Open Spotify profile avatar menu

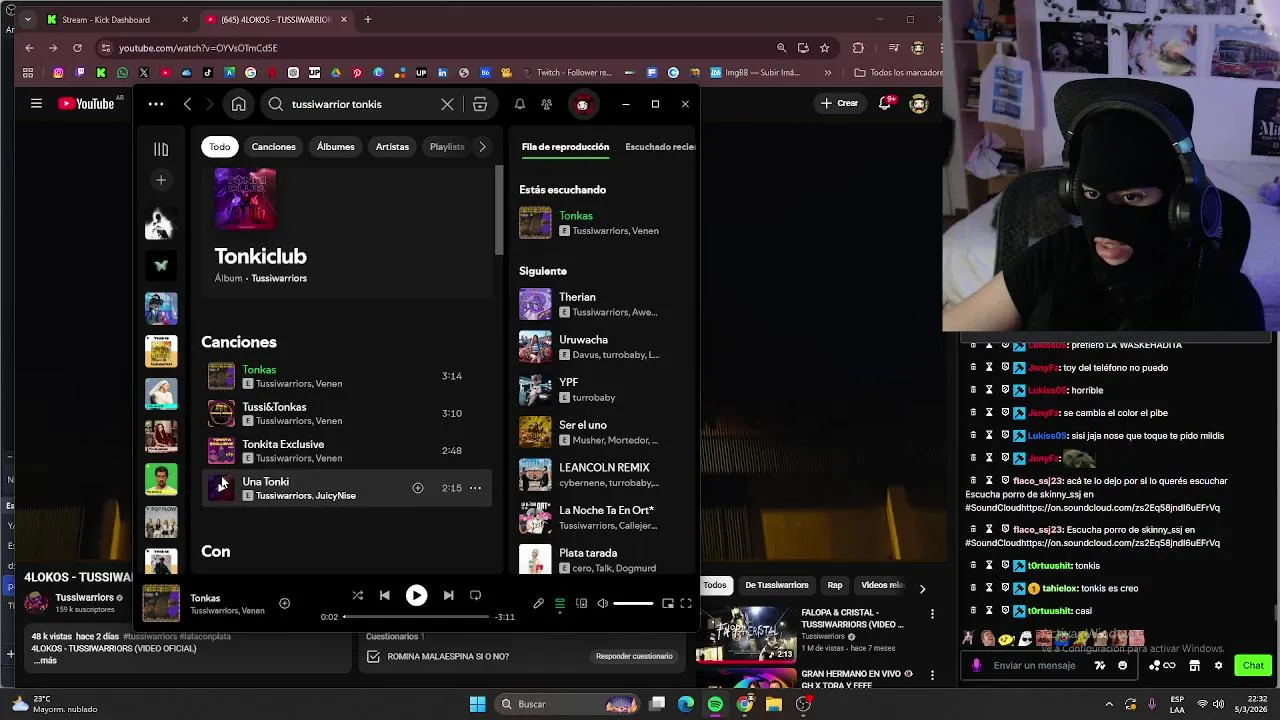point(582,104)
